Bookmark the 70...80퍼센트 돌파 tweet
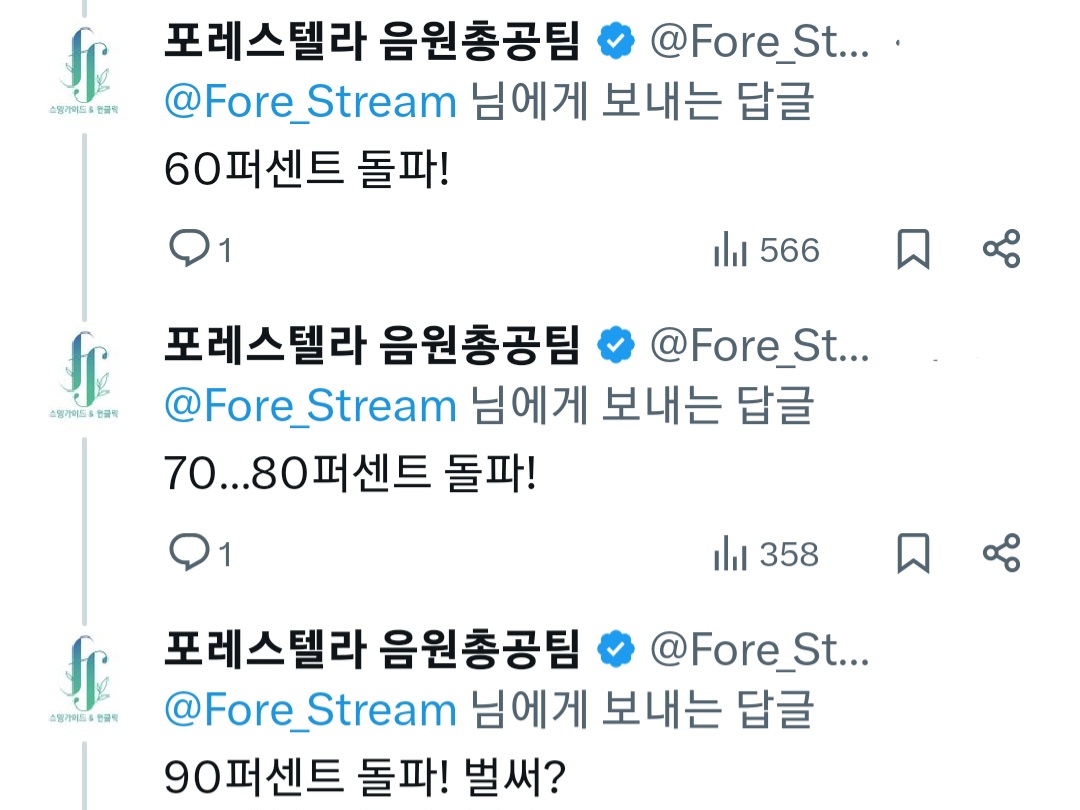The height and width of the screenshot is (810, 1080). point(912,553)
